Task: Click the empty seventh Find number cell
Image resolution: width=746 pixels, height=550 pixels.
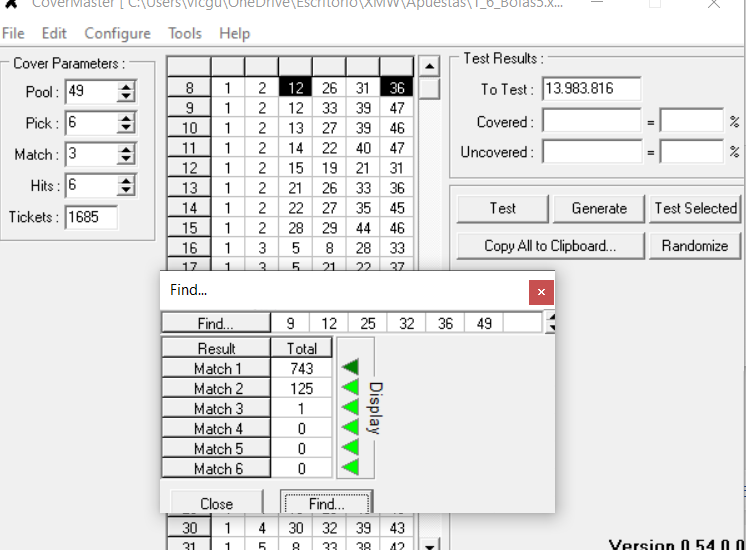Action: (x=522, y=324)
